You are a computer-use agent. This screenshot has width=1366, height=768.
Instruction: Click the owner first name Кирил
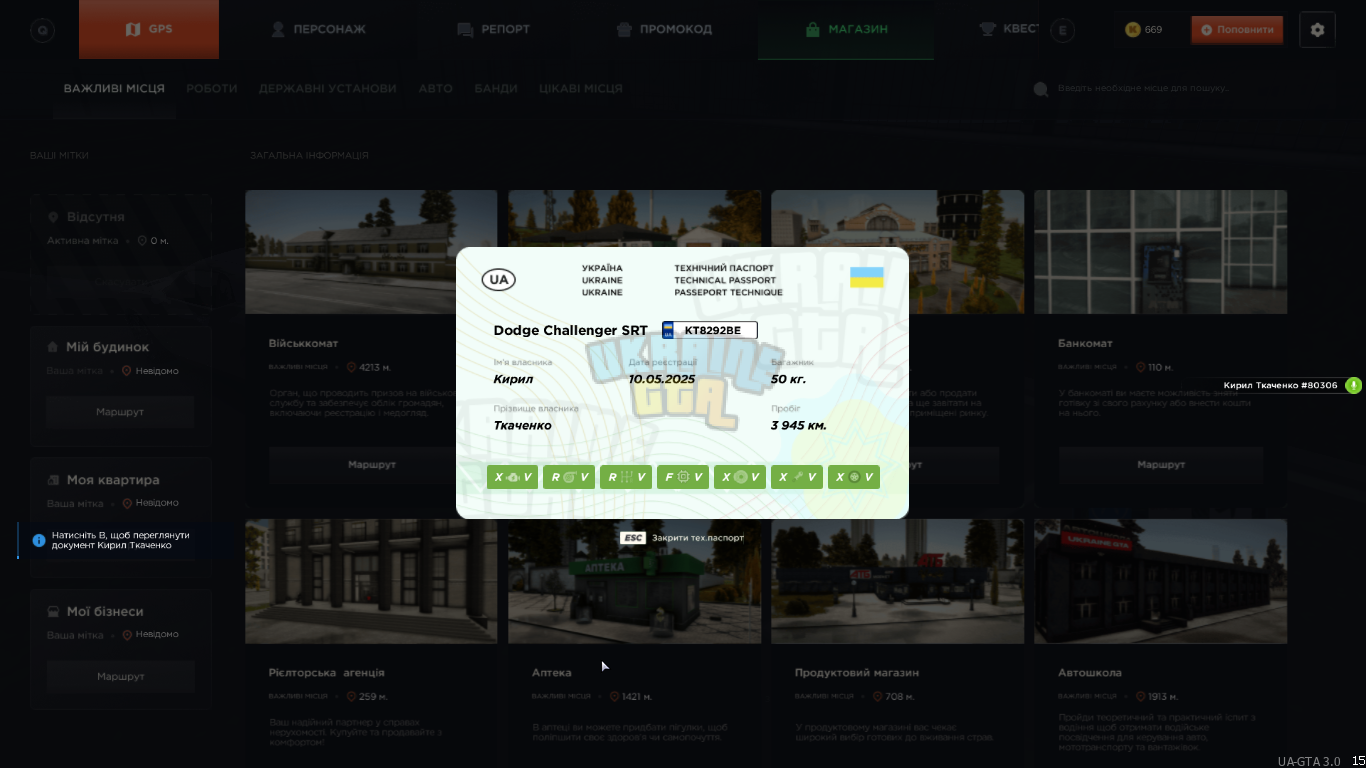tap(513, 380)
